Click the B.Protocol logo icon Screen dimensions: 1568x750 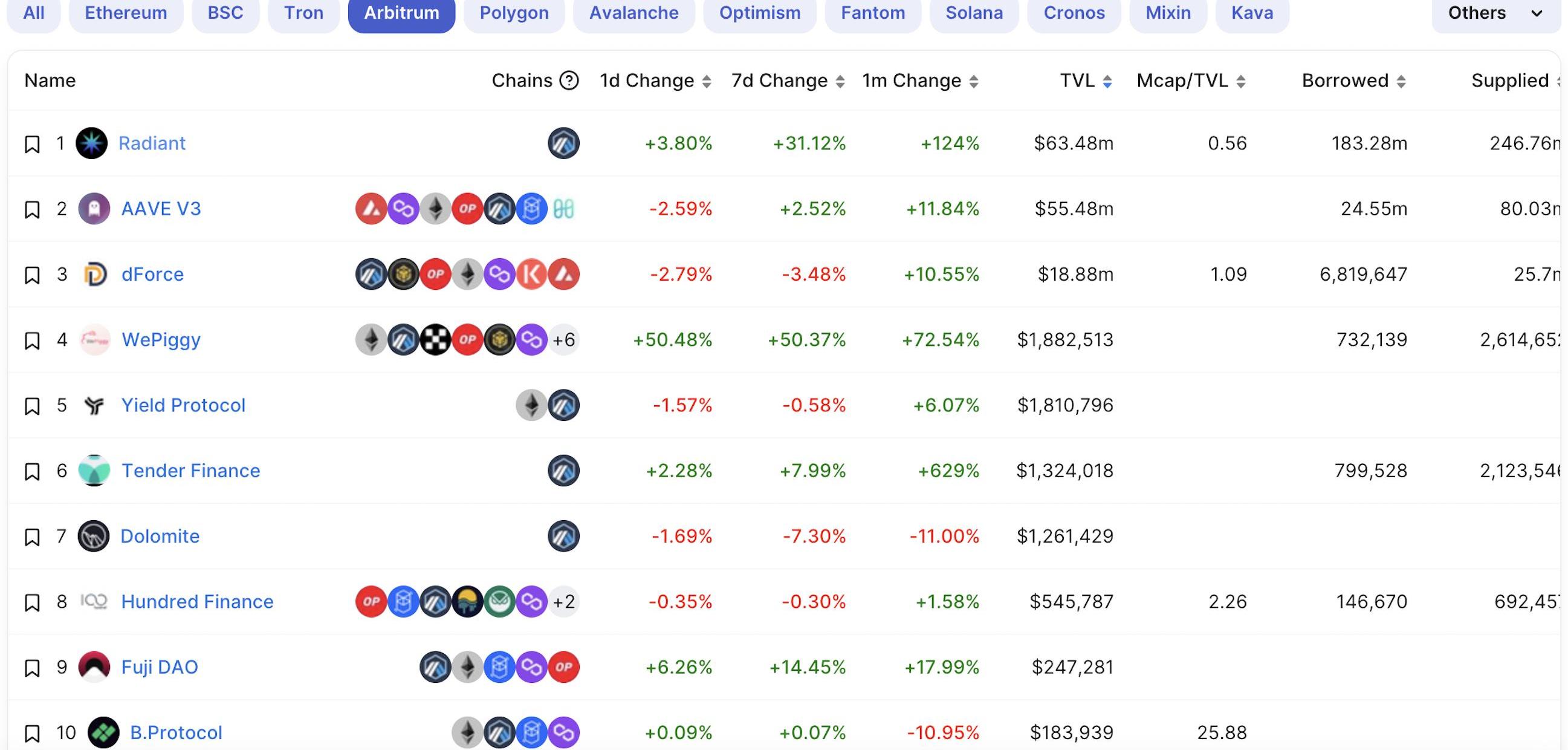[x=103, y=732]
